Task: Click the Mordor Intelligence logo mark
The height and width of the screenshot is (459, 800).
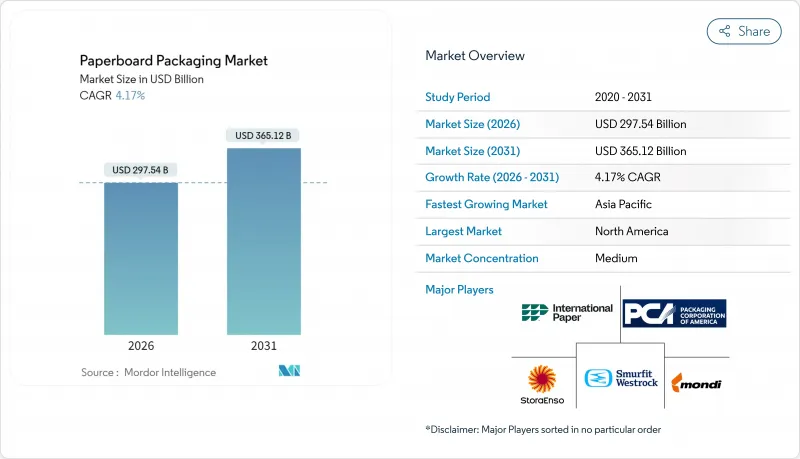Action: (x=289, y=372)
